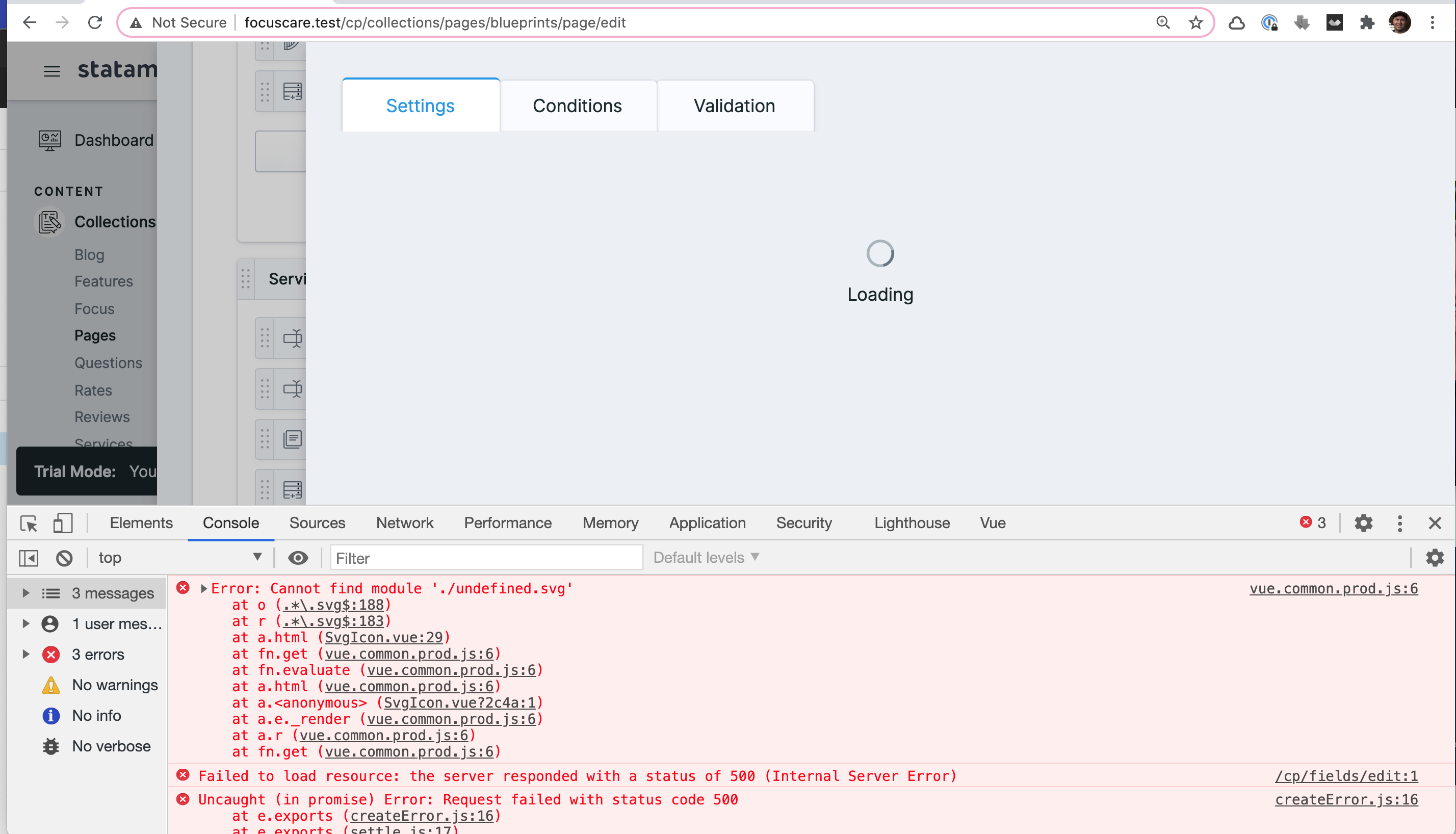Select the Settings tab
The height and width of the screenshot is (834, 1456).
tap(420, 106)
